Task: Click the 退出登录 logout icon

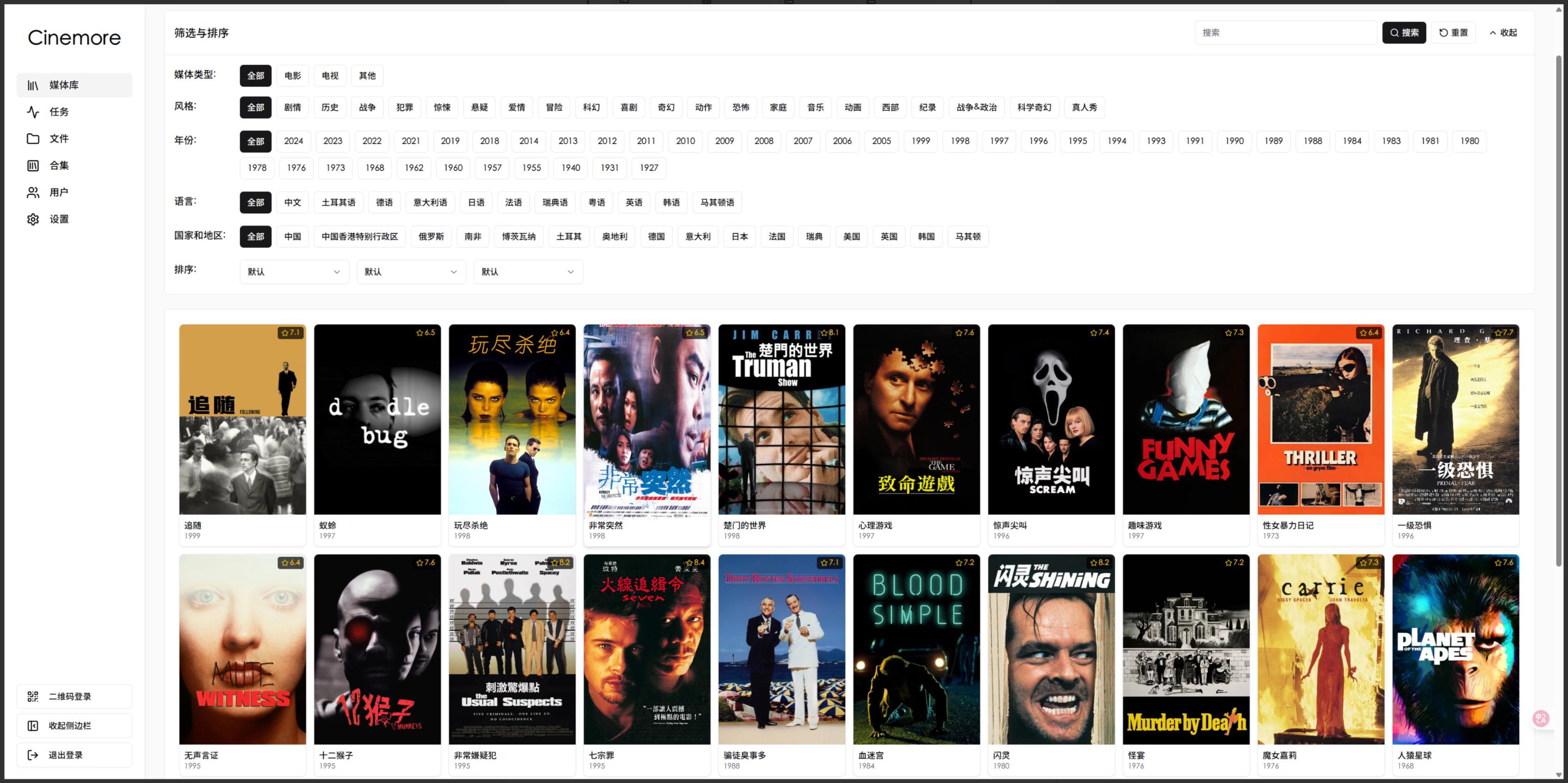Action: (x=33, y=755)
